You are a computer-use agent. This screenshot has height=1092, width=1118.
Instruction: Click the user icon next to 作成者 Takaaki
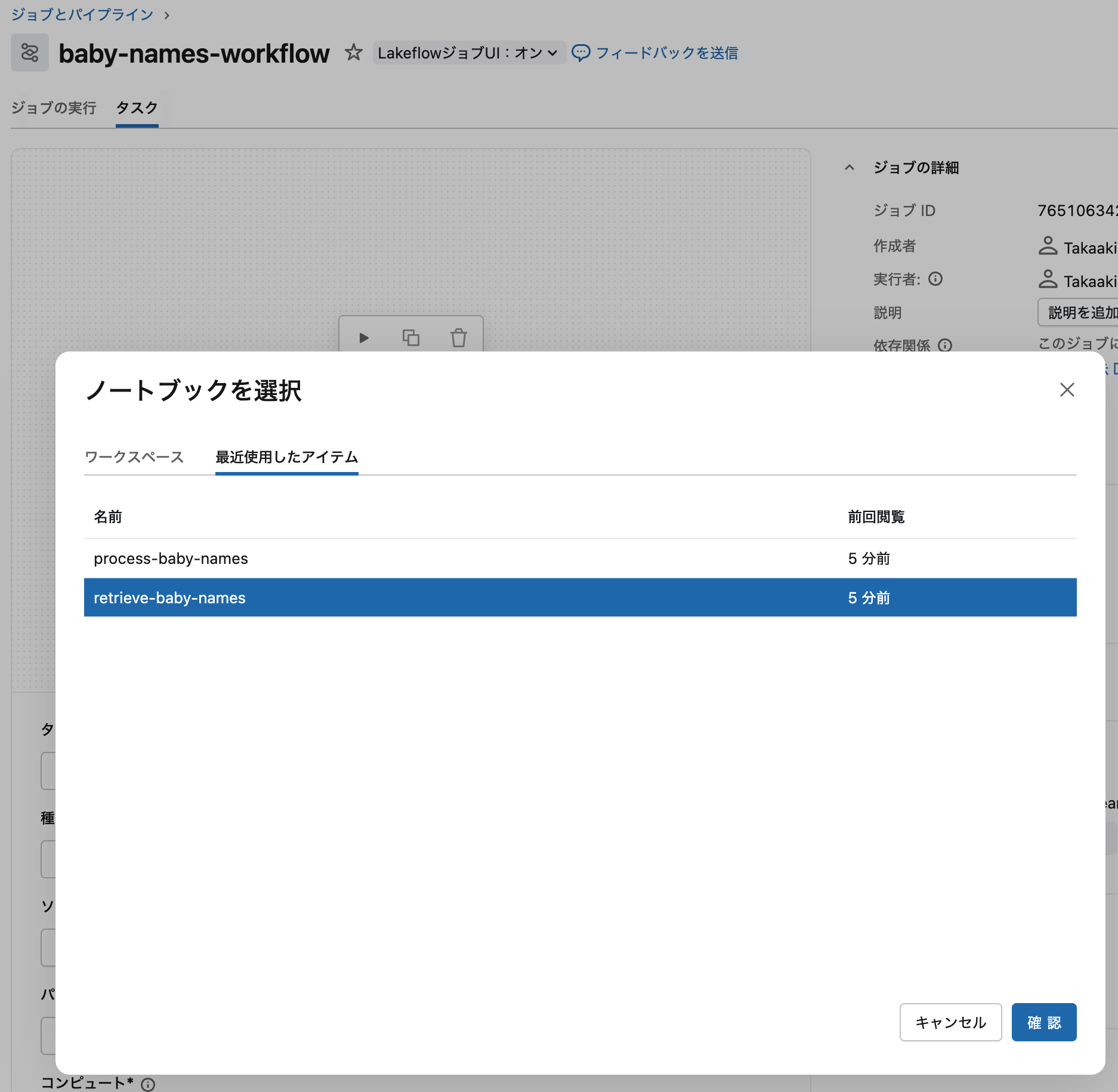pyautogui.click(x=1047, y=246)
